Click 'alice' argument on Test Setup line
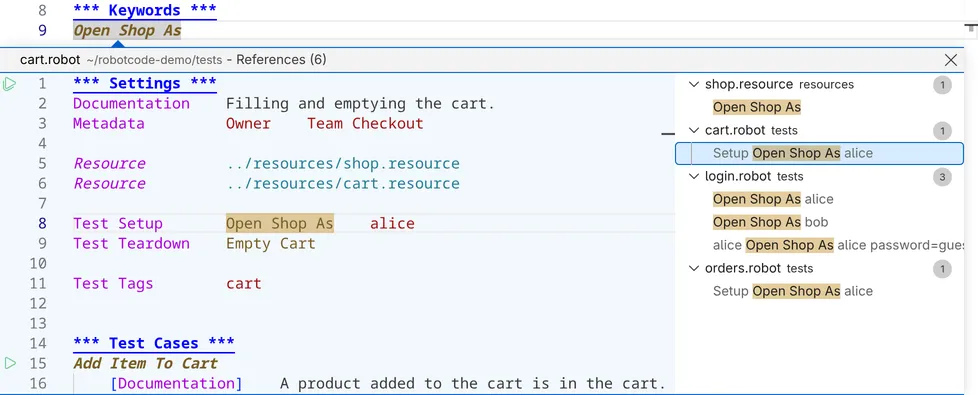Viewport: 978px width, 395px height. tap(392, 223)
